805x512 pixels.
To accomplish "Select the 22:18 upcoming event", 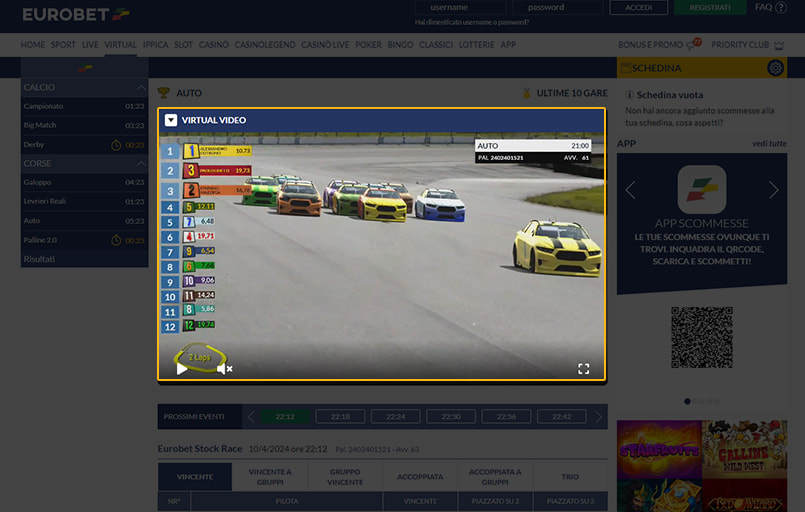I will 340,416.
